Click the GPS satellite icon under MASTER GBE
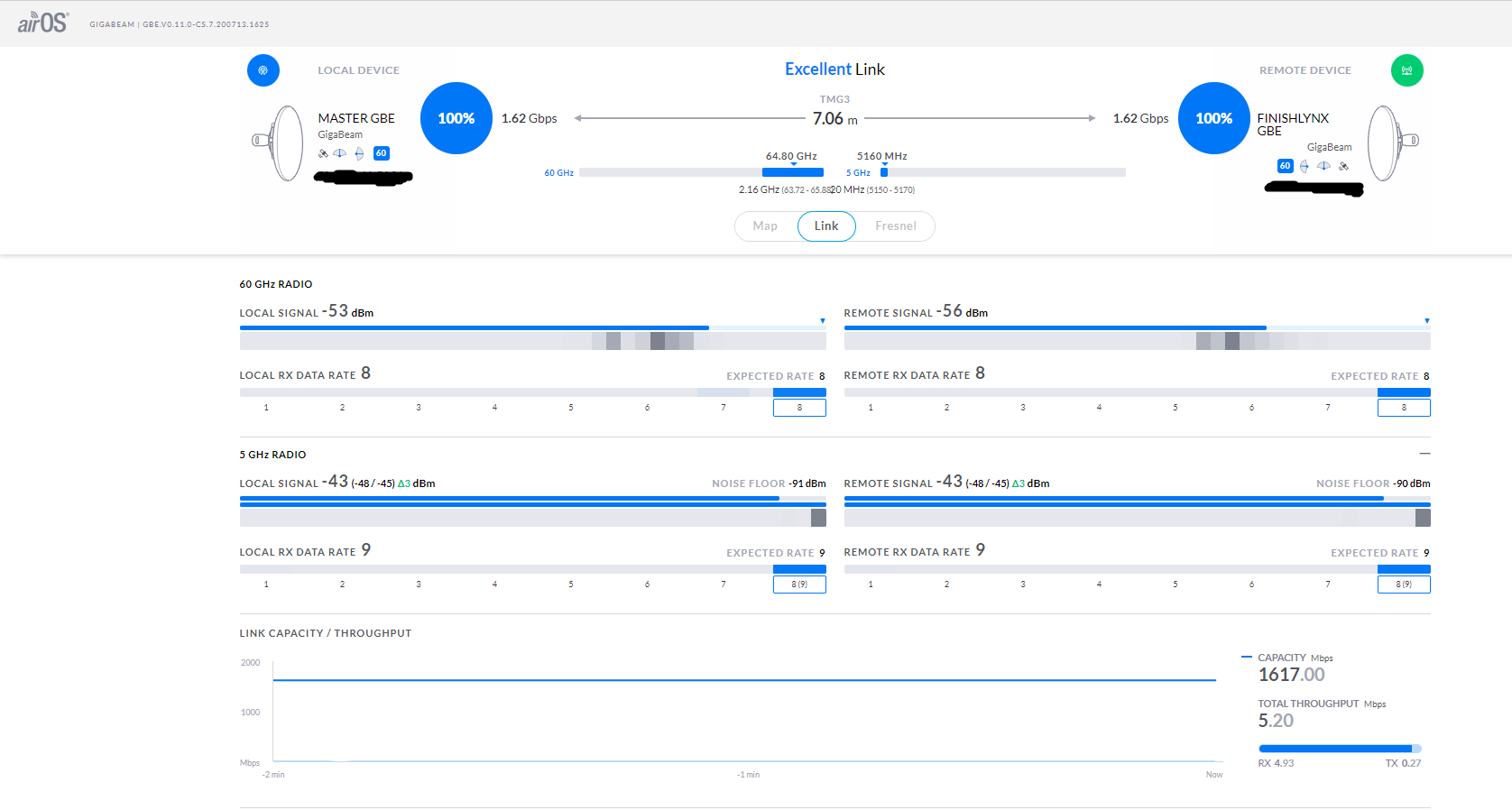The image size is (1512, 810). 323,153
